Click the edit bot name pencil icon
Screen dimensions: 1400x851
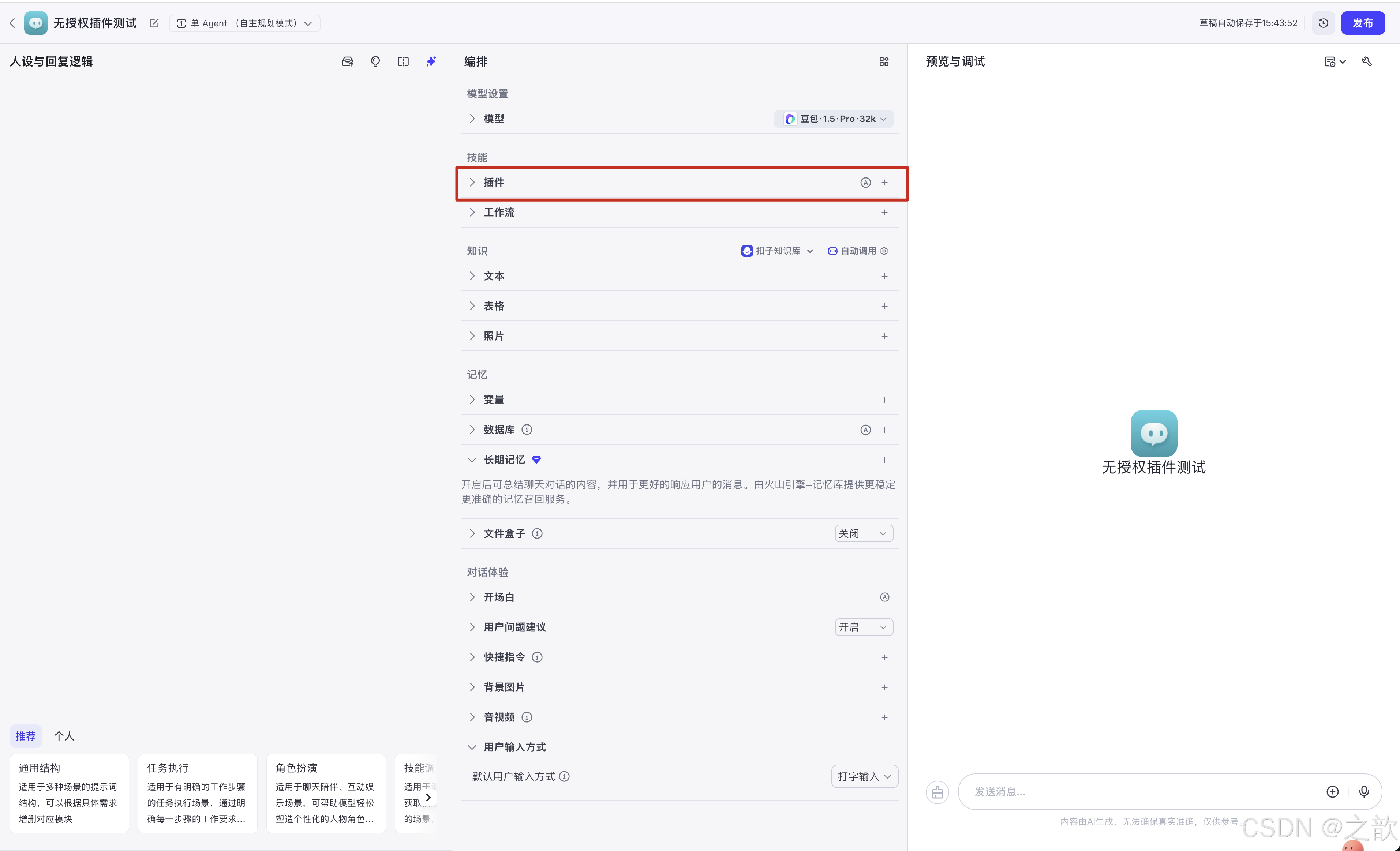[x=154, y=23]
